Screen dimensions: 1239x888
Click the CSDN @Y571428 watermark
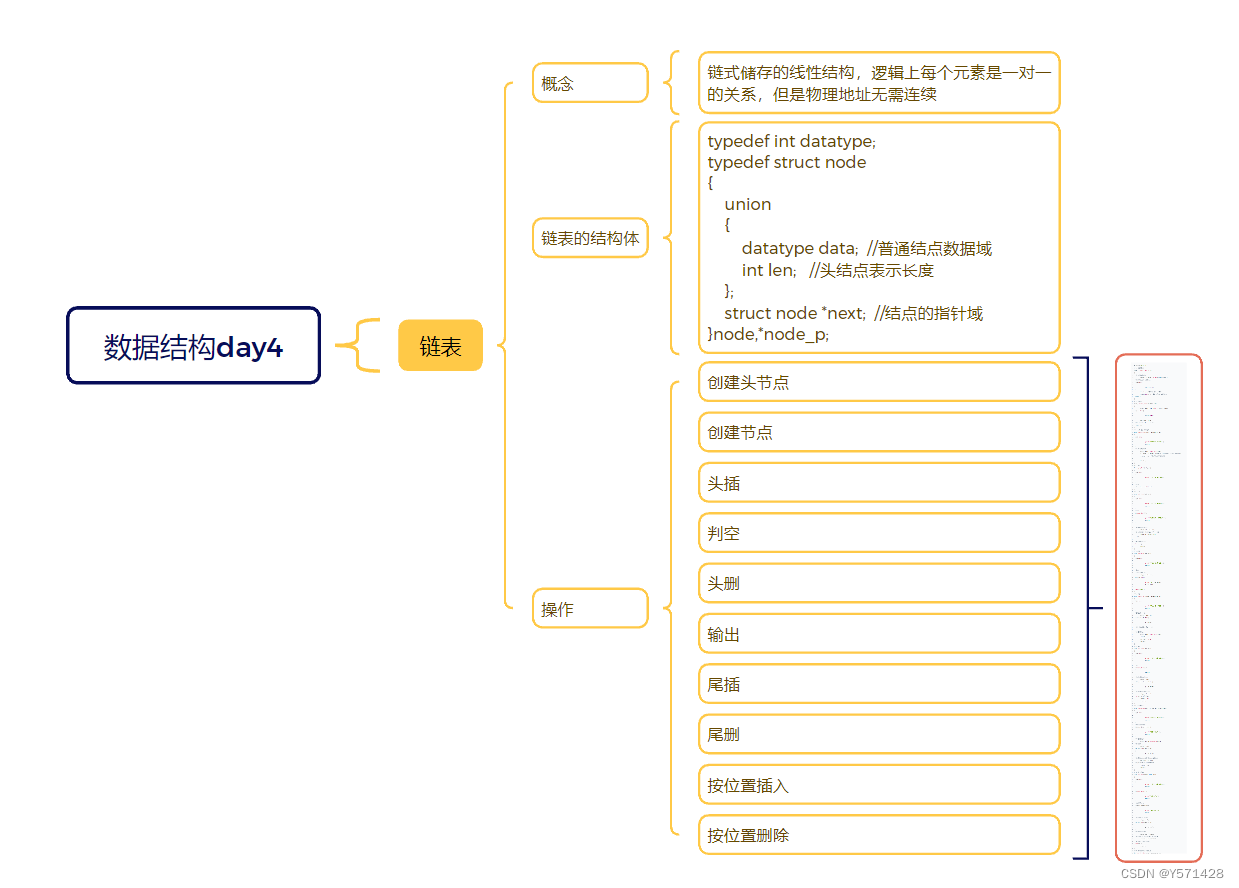(1172, 873)
